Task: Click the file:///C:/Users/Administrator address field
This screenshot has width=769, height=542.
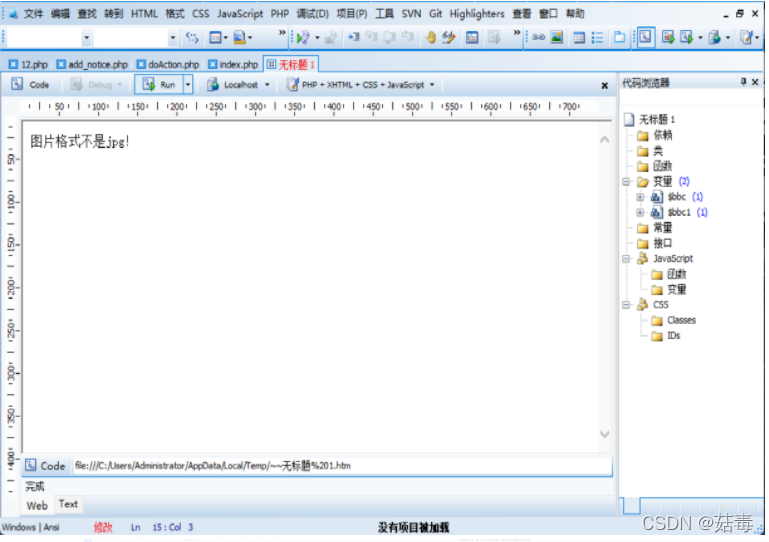Action: (x=342, y=465)
